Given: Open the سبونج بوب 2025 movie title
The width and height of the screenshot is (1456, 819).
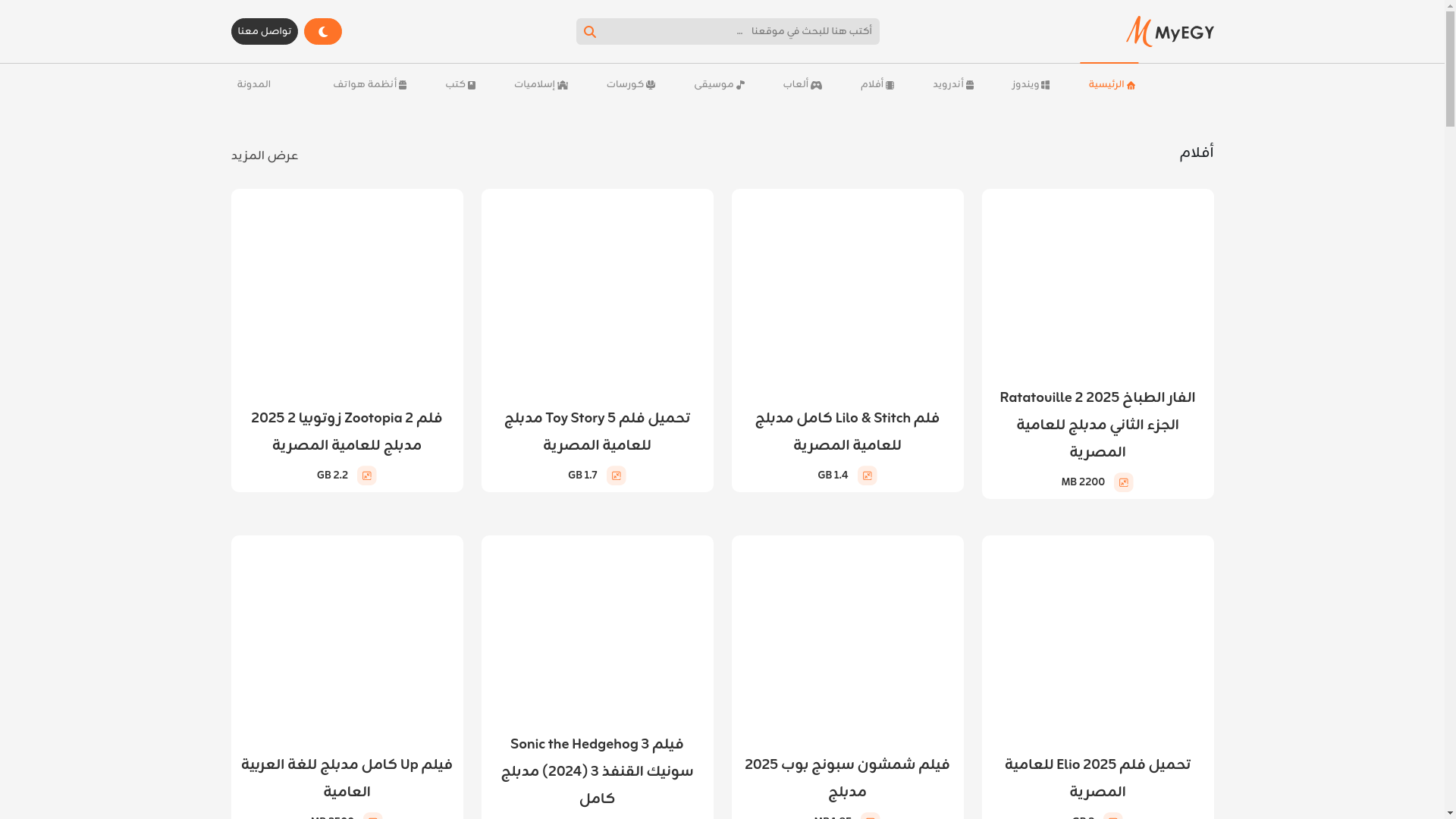Looking at the screenshot, I should click(847, 779).
